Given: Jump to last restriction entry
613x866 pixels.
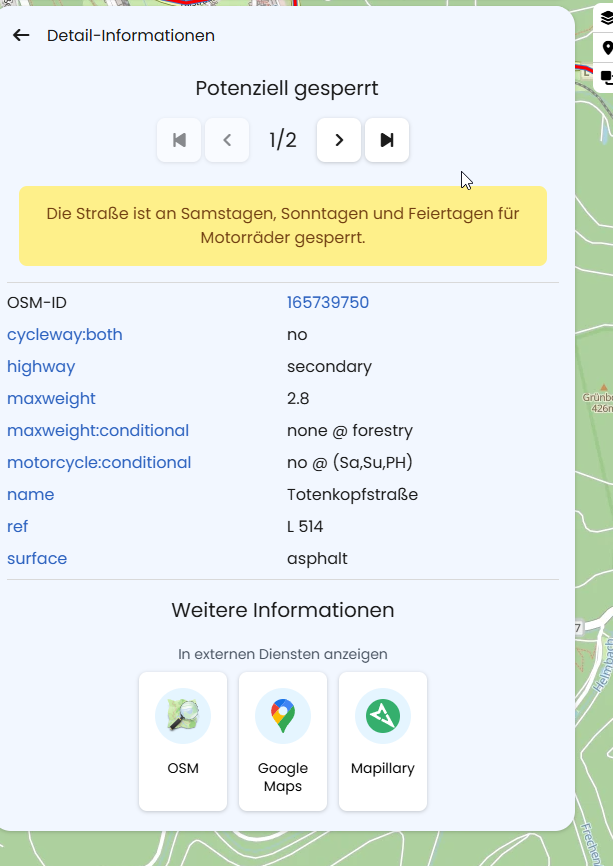Looking at the screenshot, I should point(387,140).
